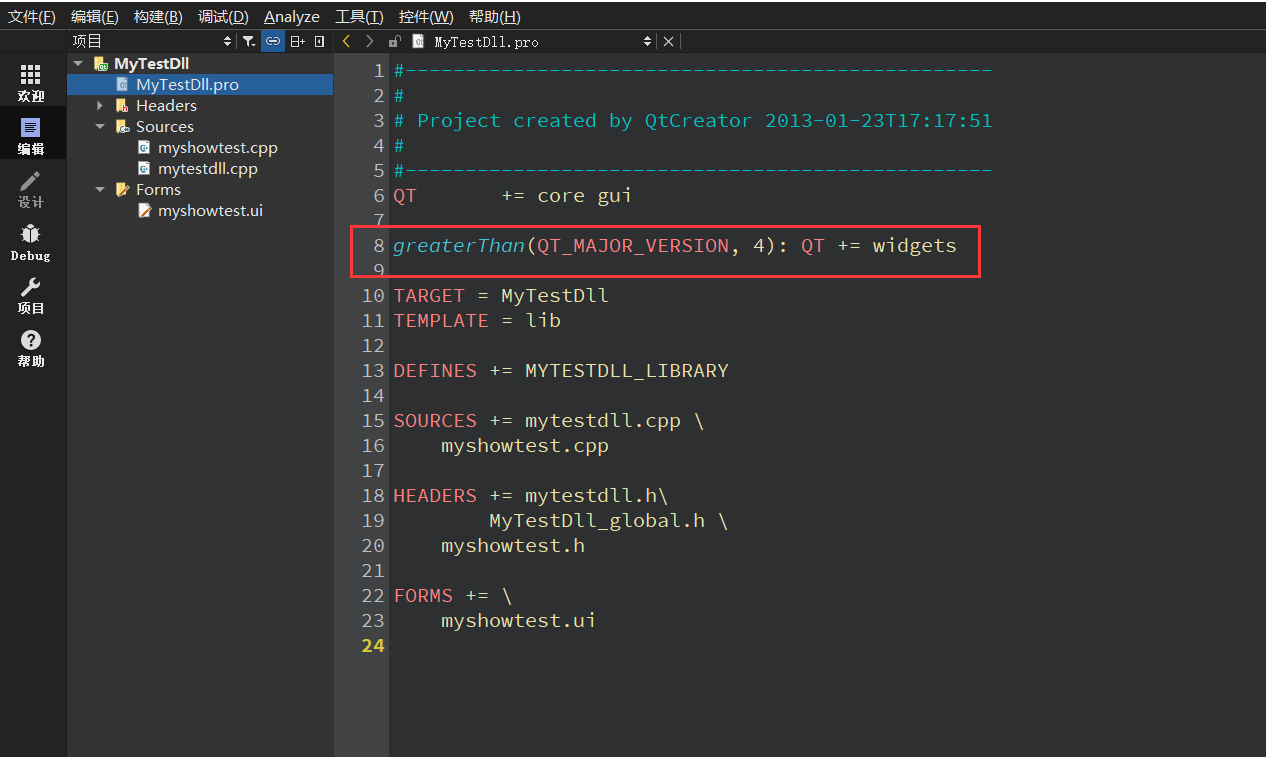Viewport: 1266px width, 757px height.
Task: Click the back navigation arrow
Action: [346, 40]
